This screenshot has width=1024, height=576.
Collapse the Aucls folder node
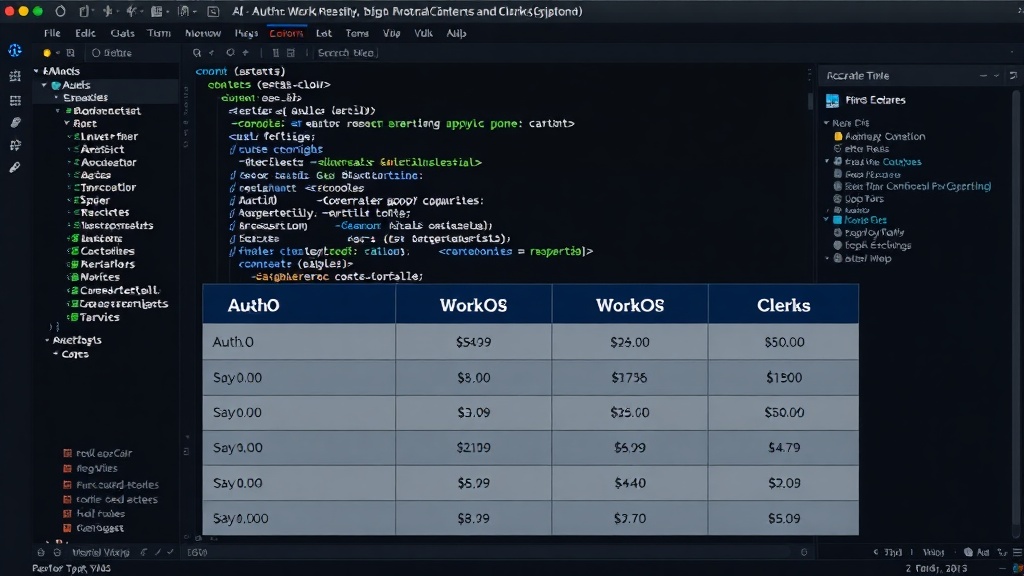(x=44, y=86)
